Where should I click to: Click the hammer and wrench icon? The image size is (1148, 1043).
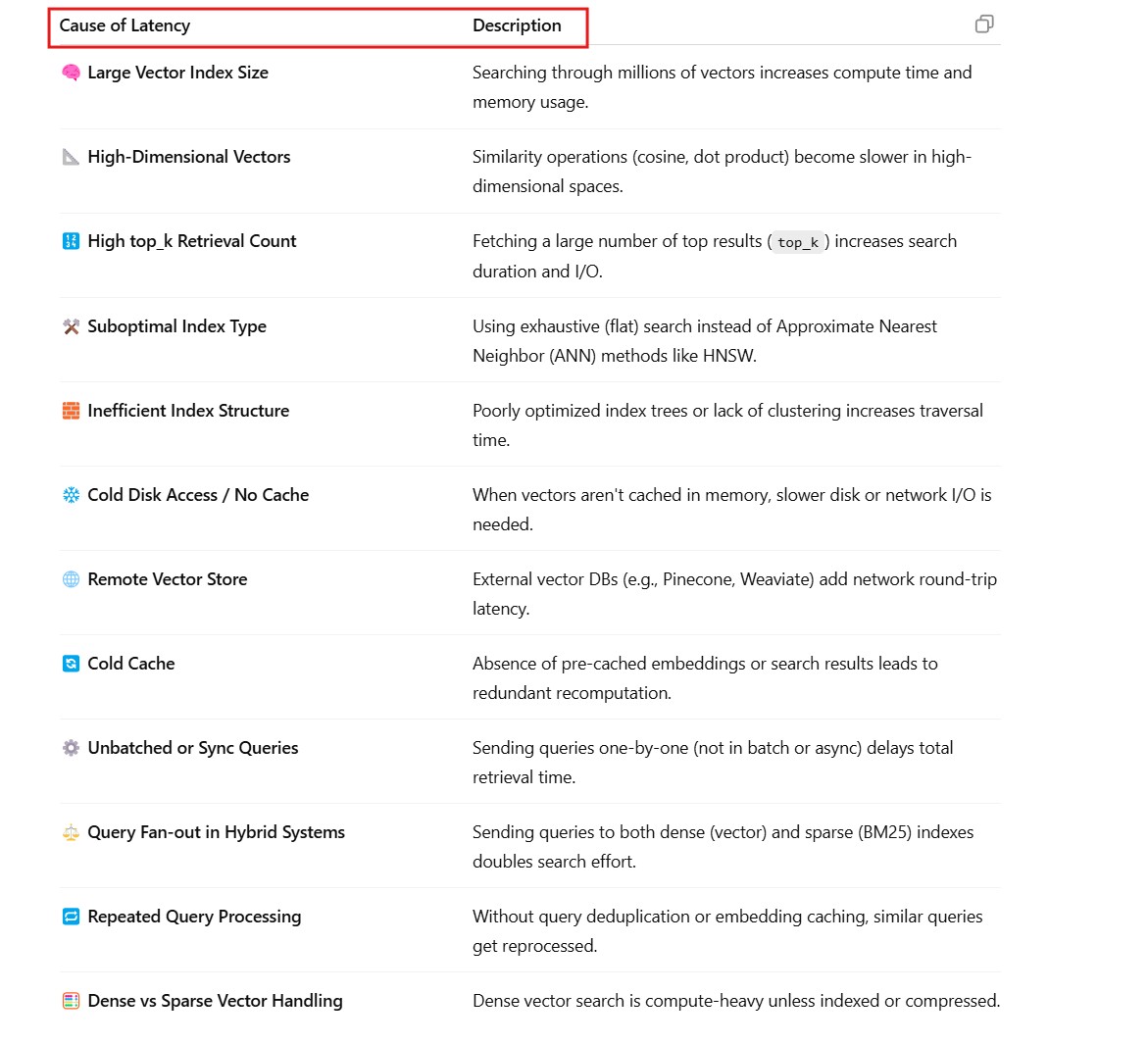(71, 326)
